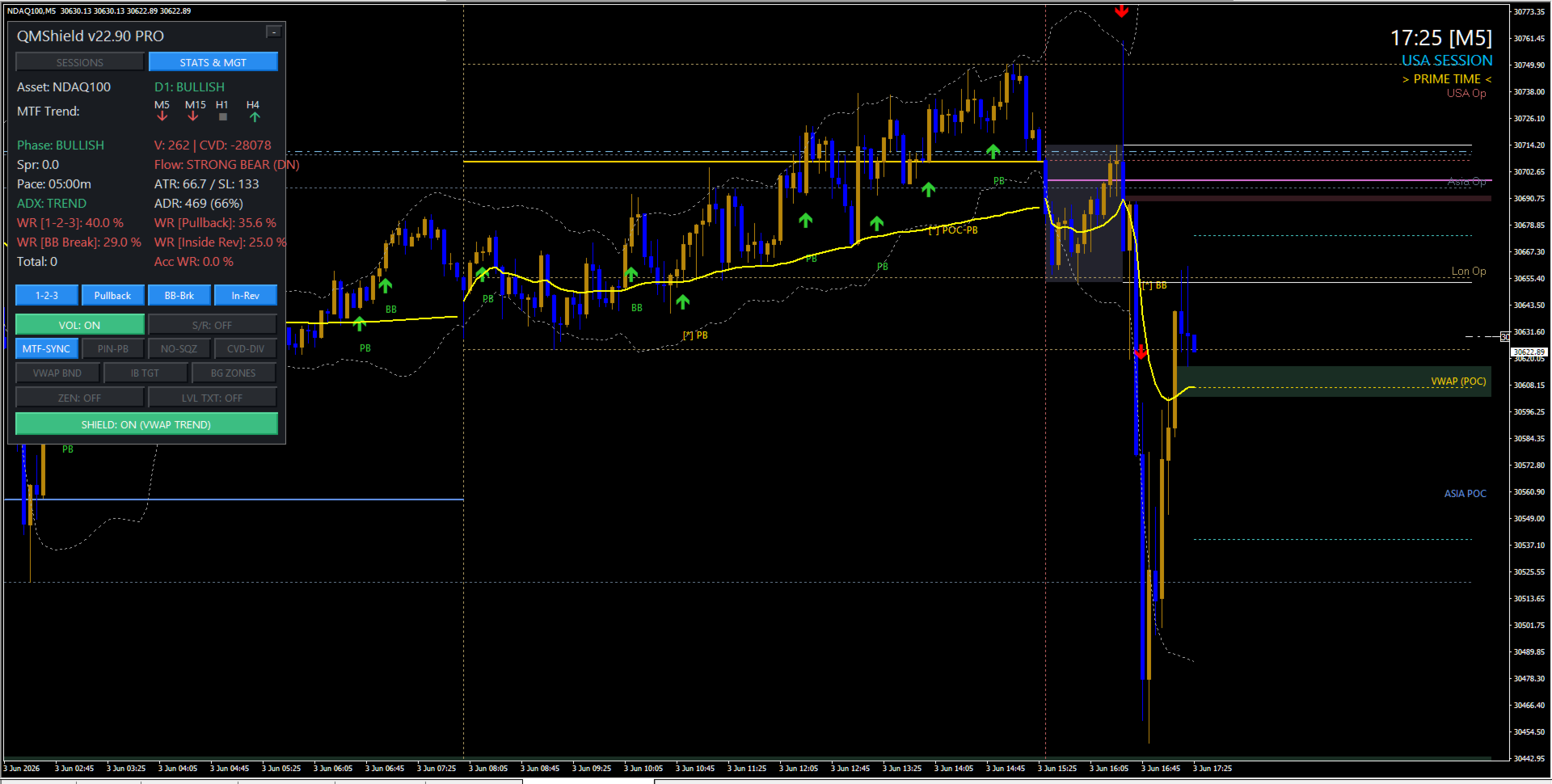This screenshot has height=784, width=1552.
Task: Enable the CVD-DIV filter button
Action: coord(246,349)
